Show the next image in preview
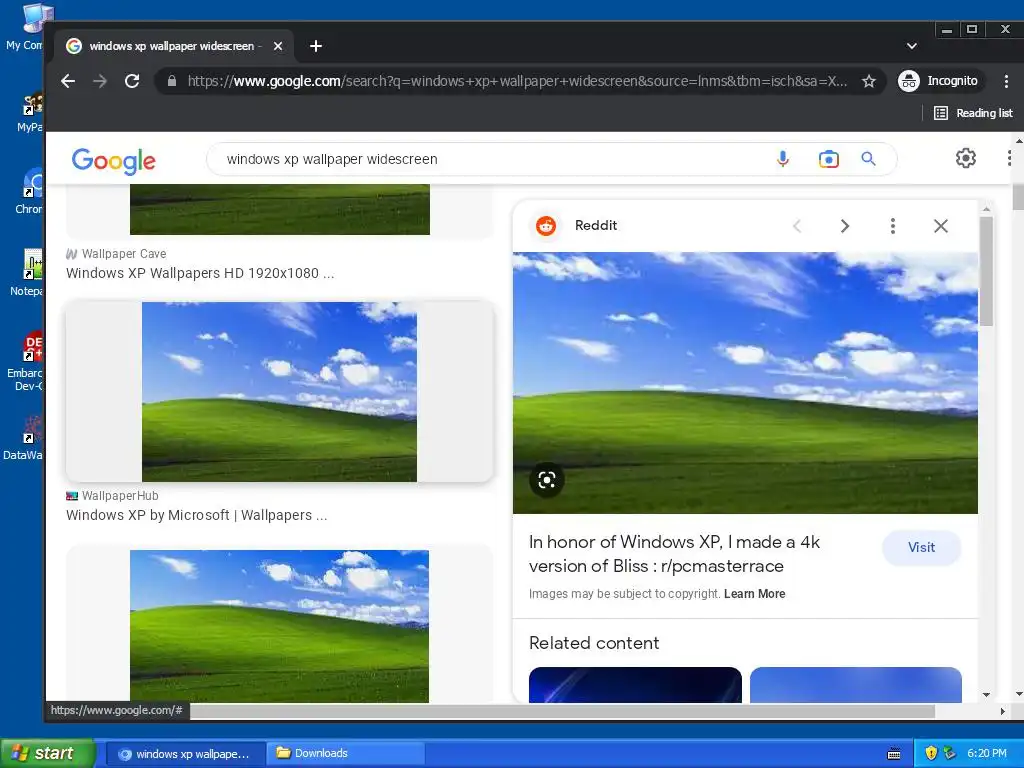This screenshot has width=1024, height=768. 844,226
